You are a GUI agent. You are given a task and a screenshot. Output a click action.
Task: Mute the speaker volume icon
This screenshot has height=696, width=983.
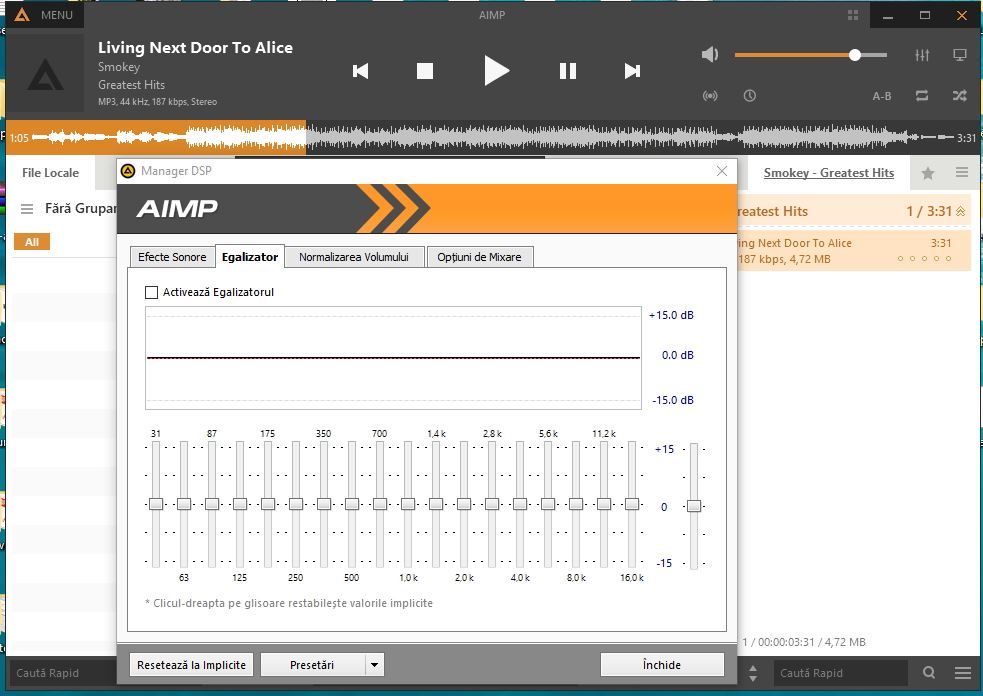(x=710, y=55)
